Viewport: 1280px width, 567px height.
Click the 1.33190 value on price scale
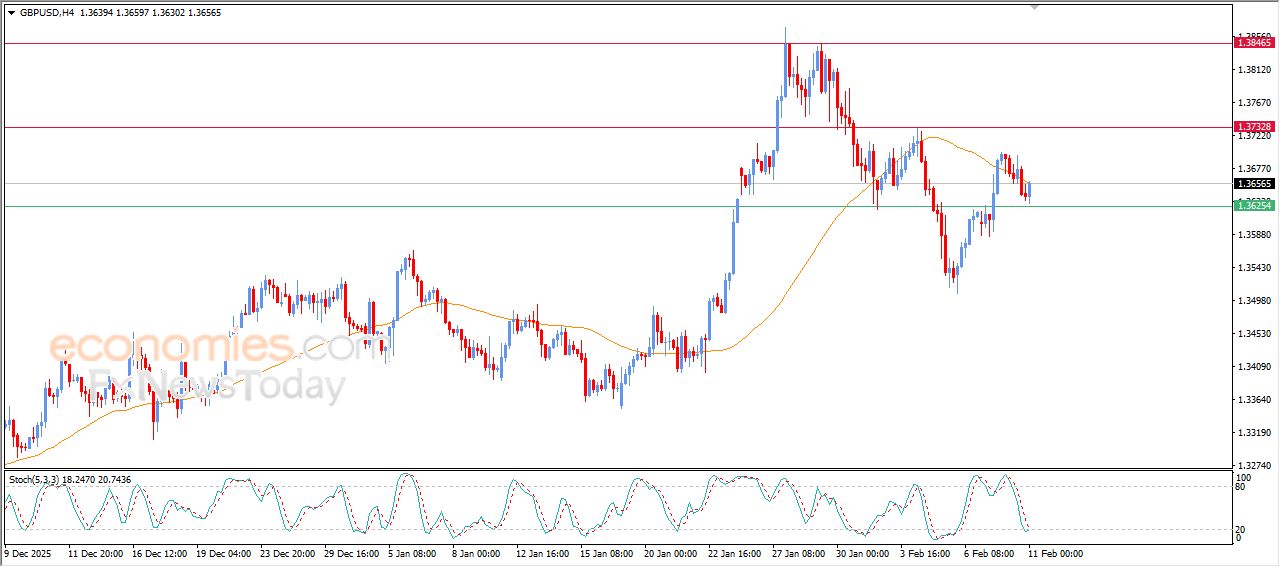pyautogui.click(x=1254, y=433)
